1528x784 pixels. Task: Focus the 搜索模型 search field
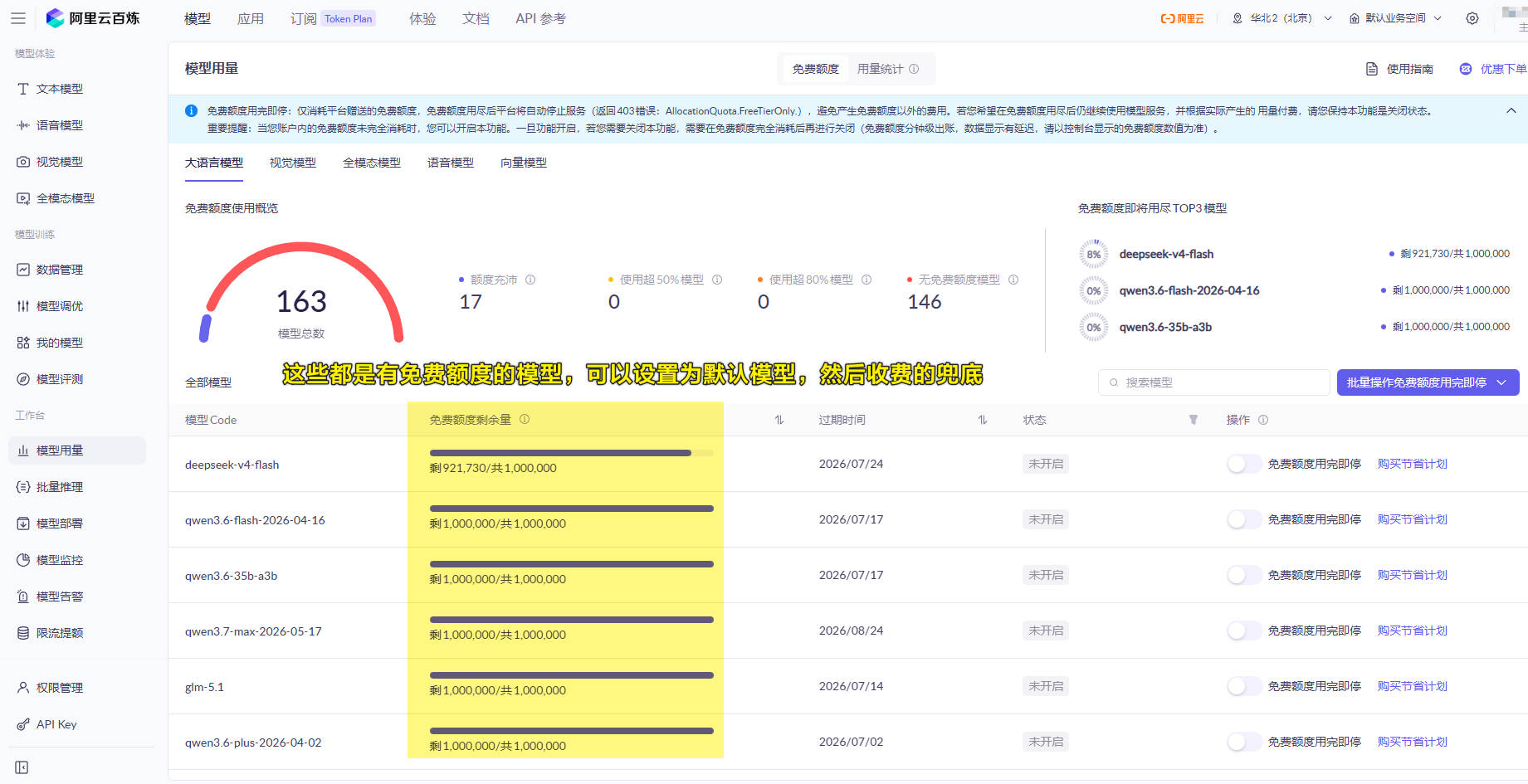(1213, 382)
